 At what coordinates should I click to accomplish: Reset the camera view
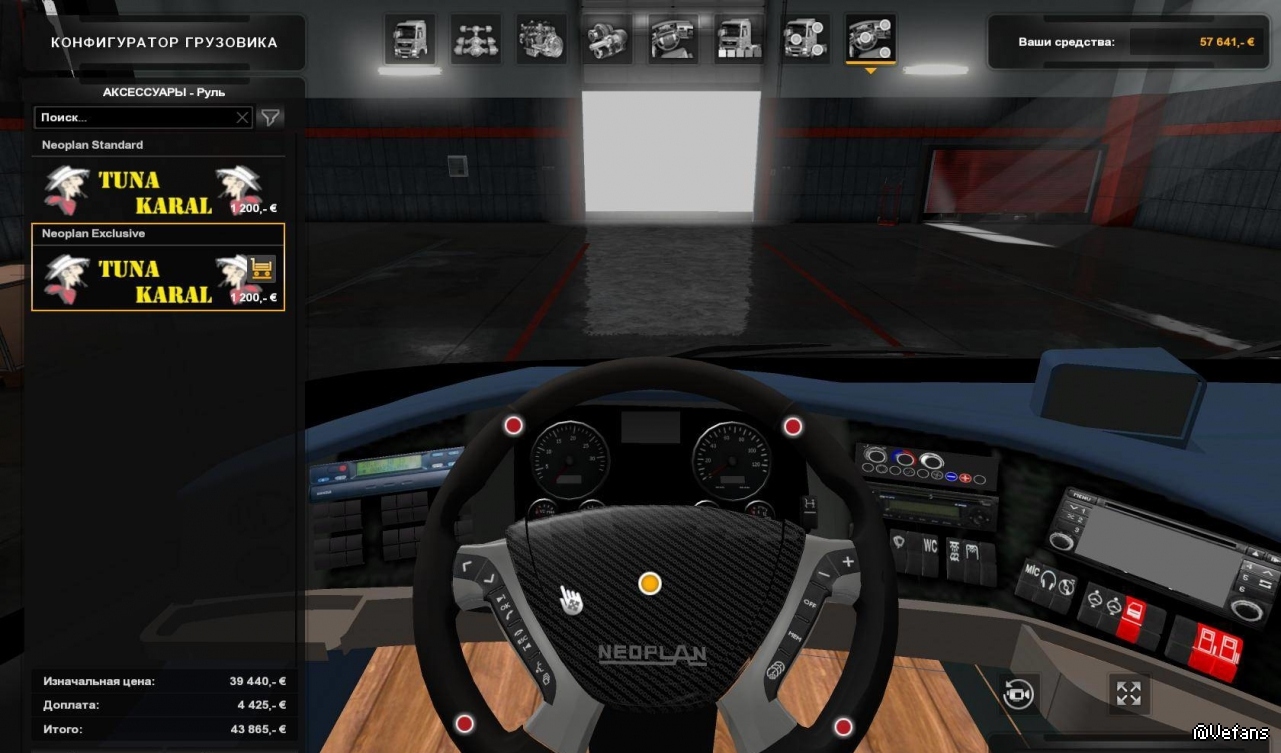[1019, 693]
